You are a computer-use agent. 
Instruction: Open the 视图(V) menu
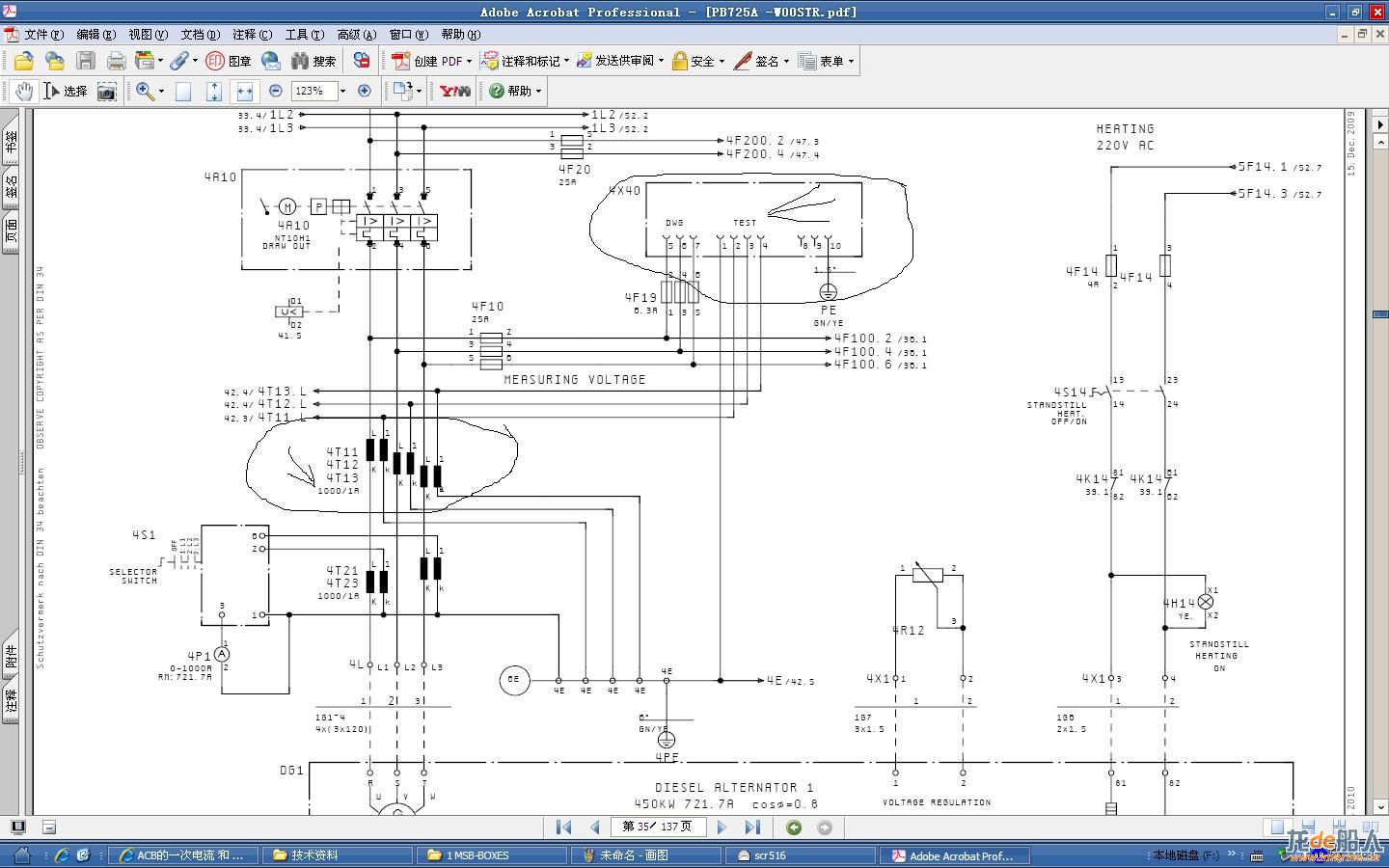pyautogui.click(x=148, y=34)
